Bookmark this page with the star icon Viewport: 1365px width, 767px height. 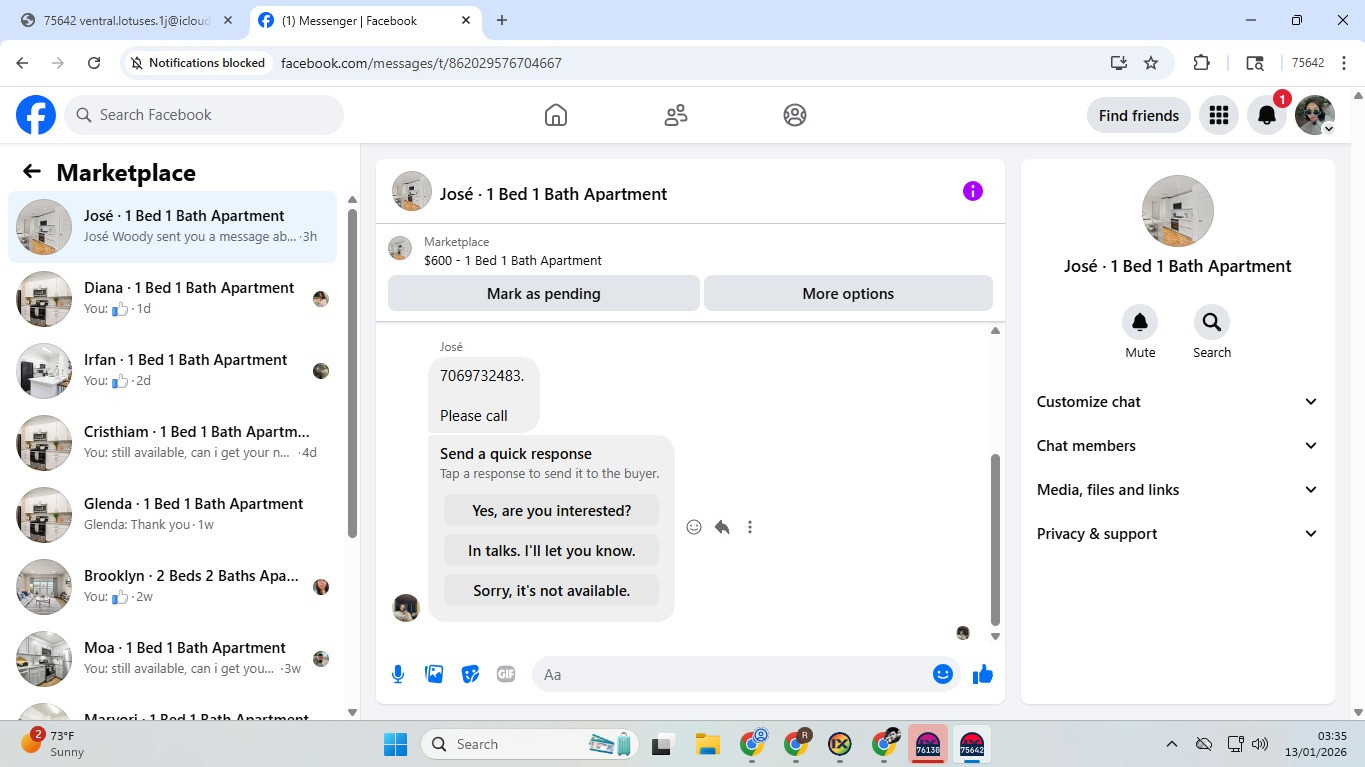pos(1151,63)
